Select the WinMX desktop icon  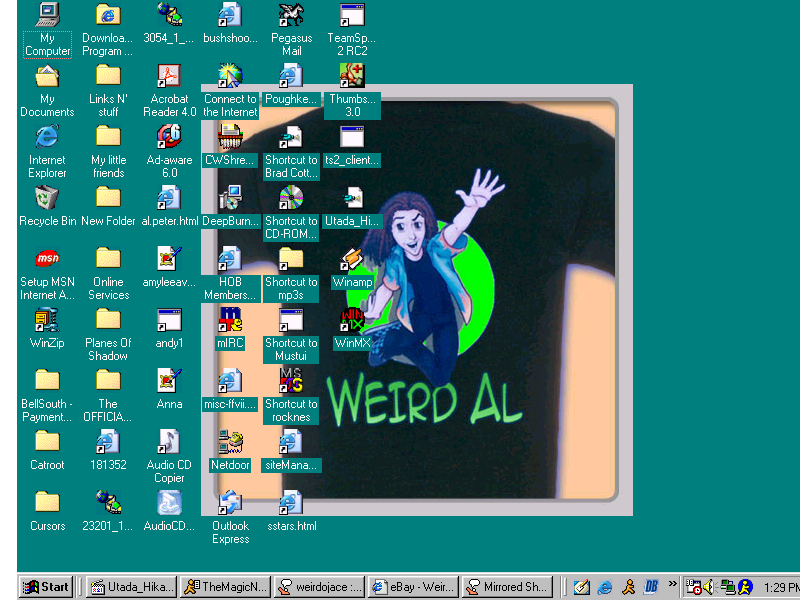coord(352,319)
